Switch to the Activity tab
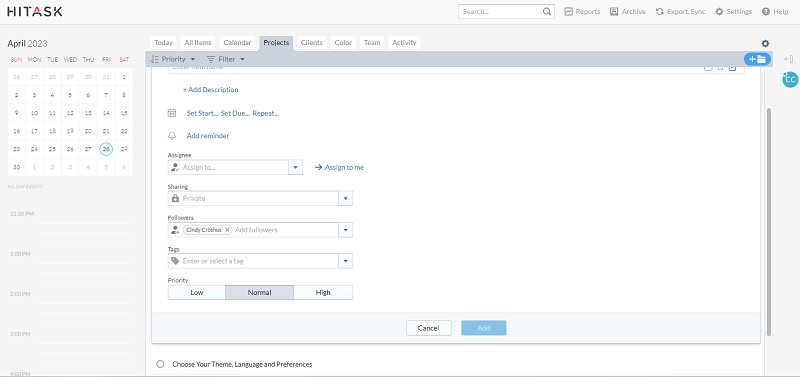Viewport: 800px width, 377px height. click(x=404, y=43)
